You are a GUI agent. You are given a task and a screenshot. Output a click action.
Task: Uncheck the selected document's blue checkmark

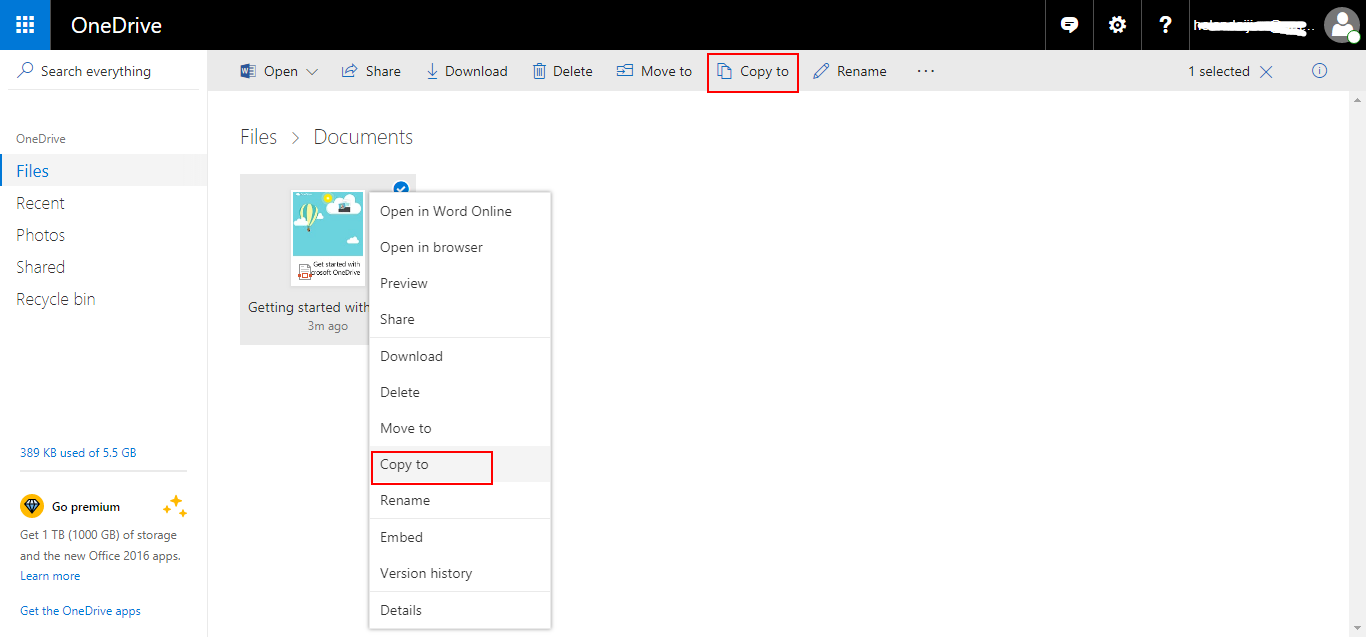coord(401,188)
